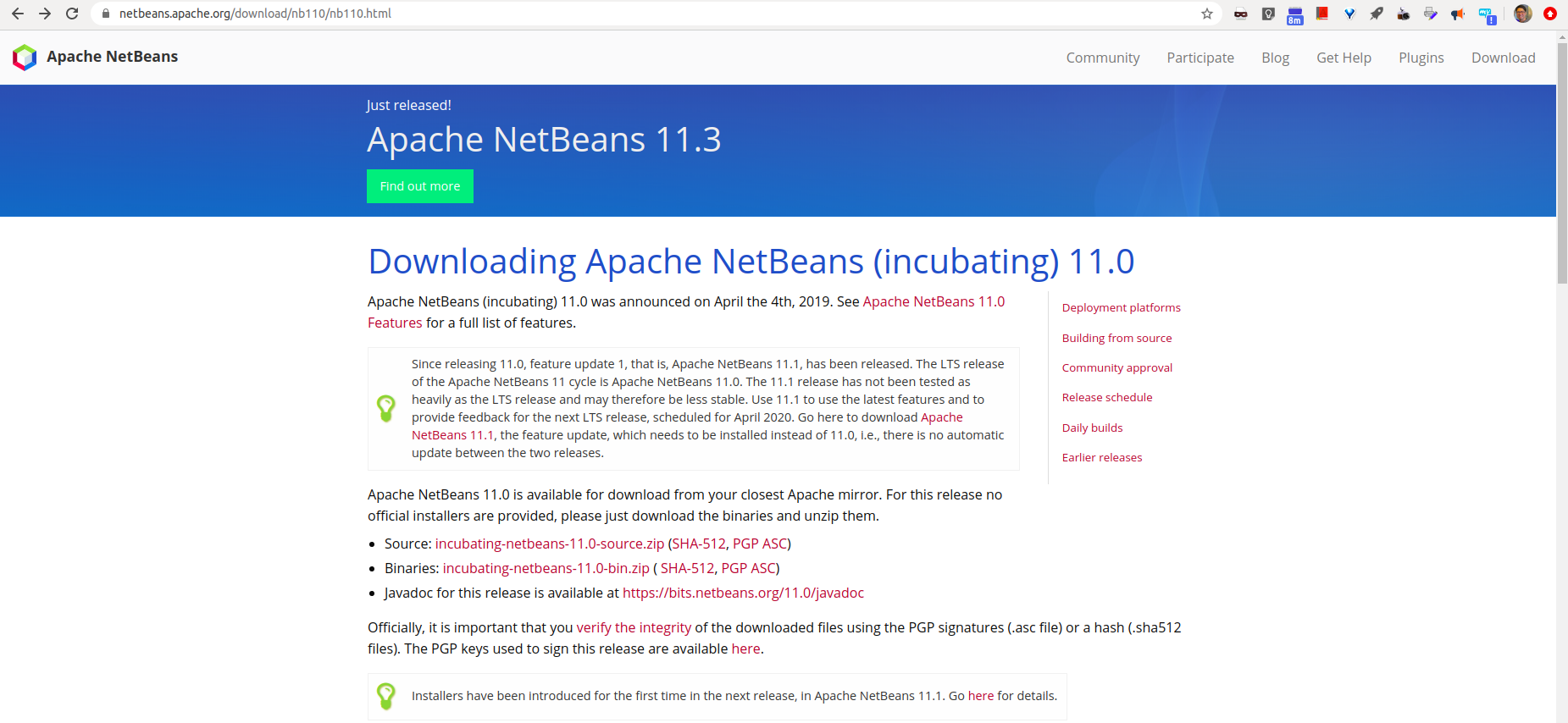Viewport: 1568px width, 723px height.
Task: Jump to Building from source section
Action: click(1116, 338)
